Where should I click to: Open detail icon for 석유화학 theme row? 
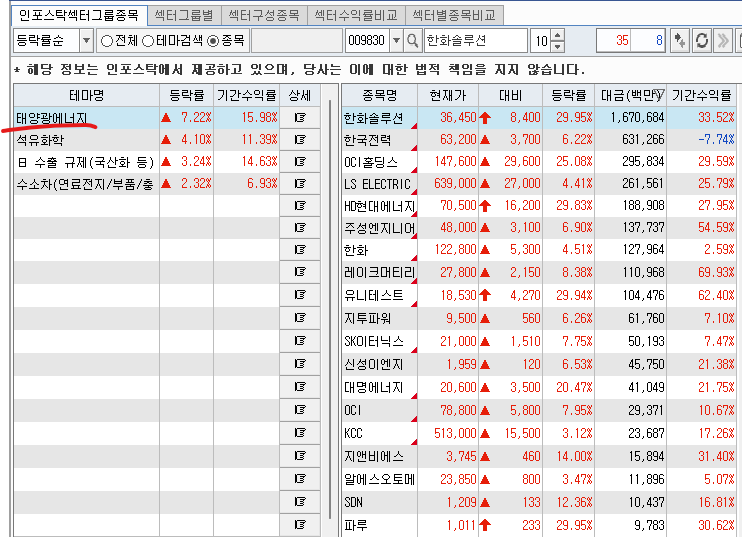[300, 140]
